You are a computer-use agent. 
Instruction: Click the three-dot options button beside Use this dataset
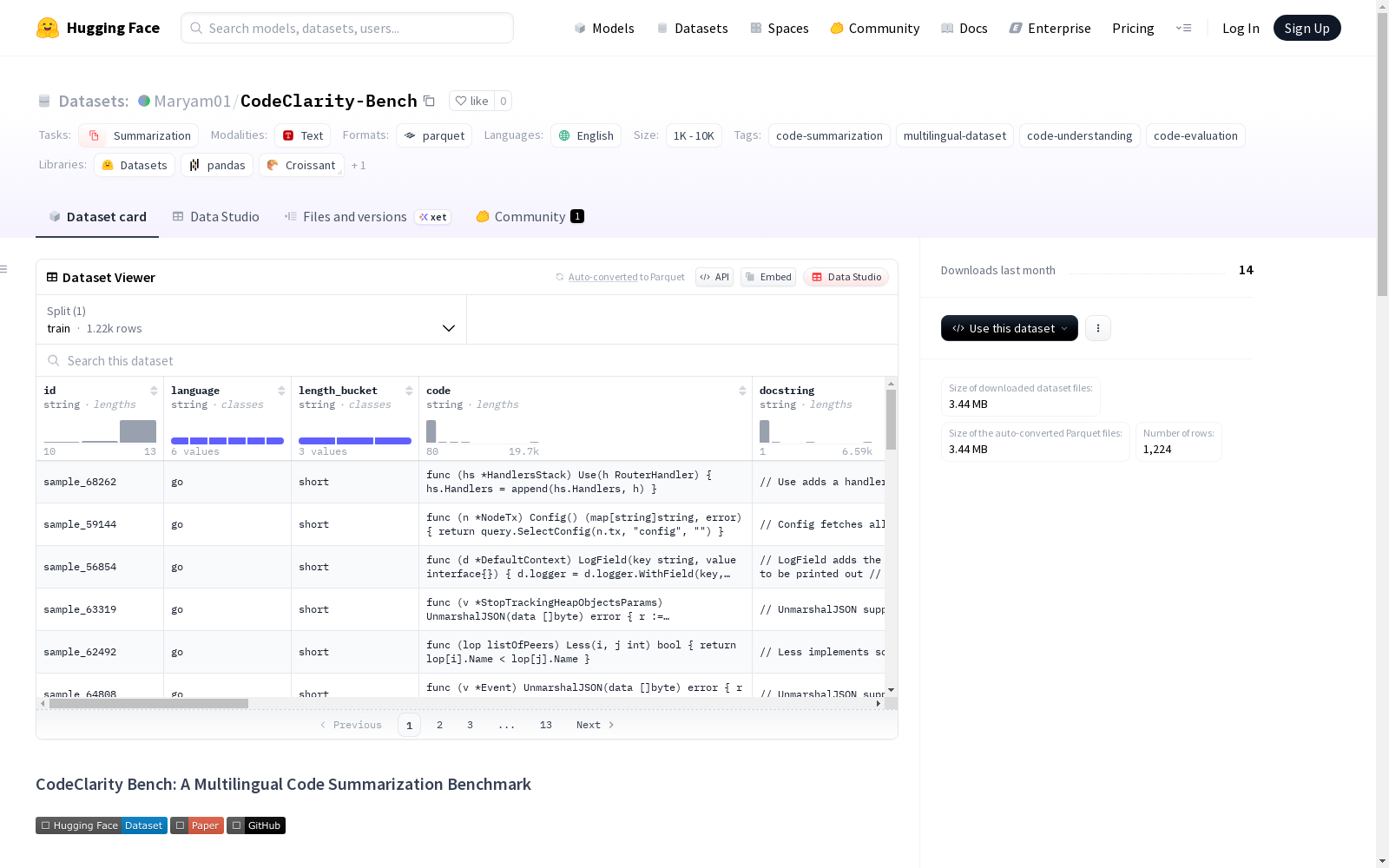(x=1098, y=328)
